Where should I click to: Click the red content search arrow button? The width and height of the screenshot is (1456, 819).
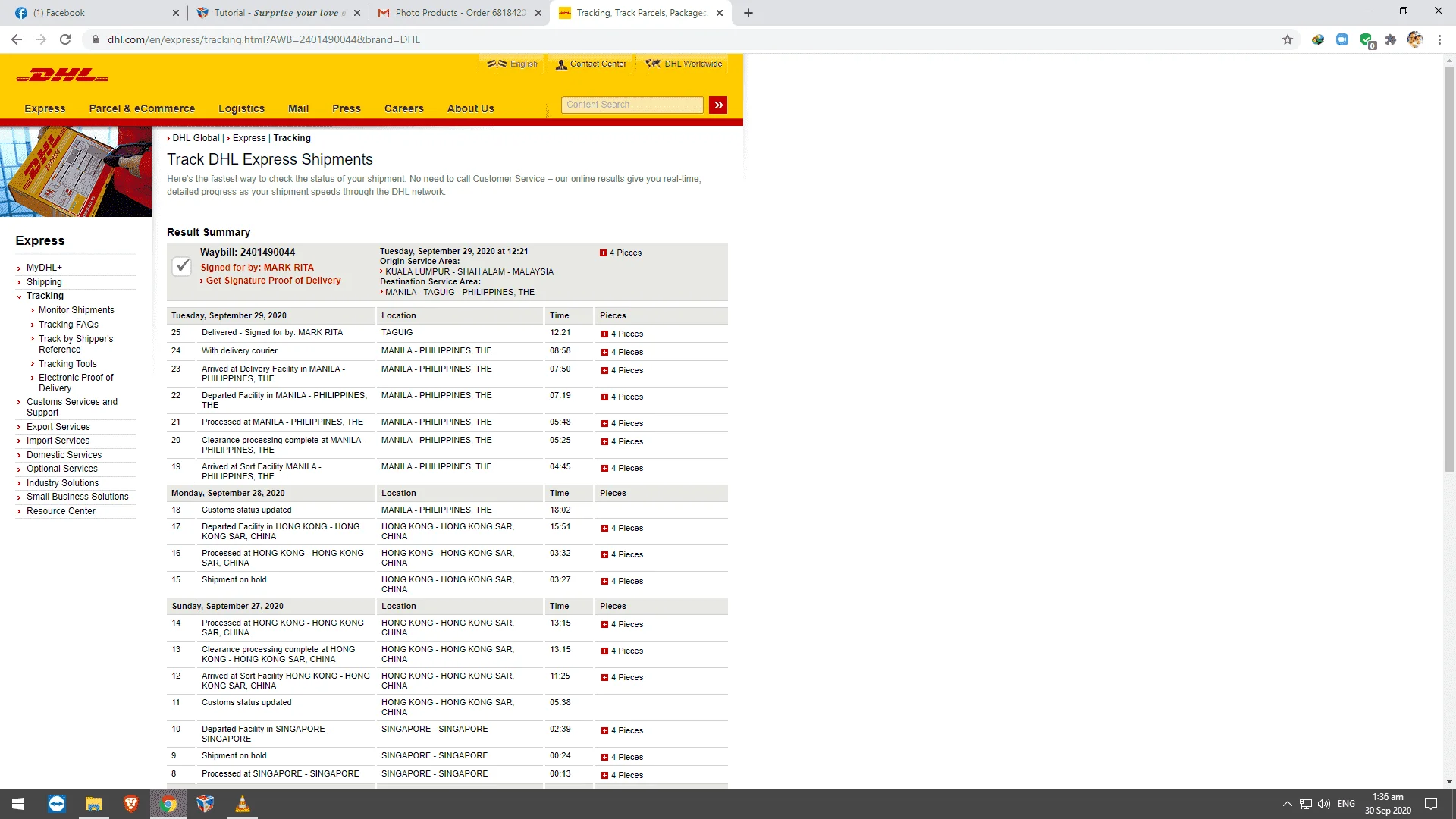tap(718, 105)
